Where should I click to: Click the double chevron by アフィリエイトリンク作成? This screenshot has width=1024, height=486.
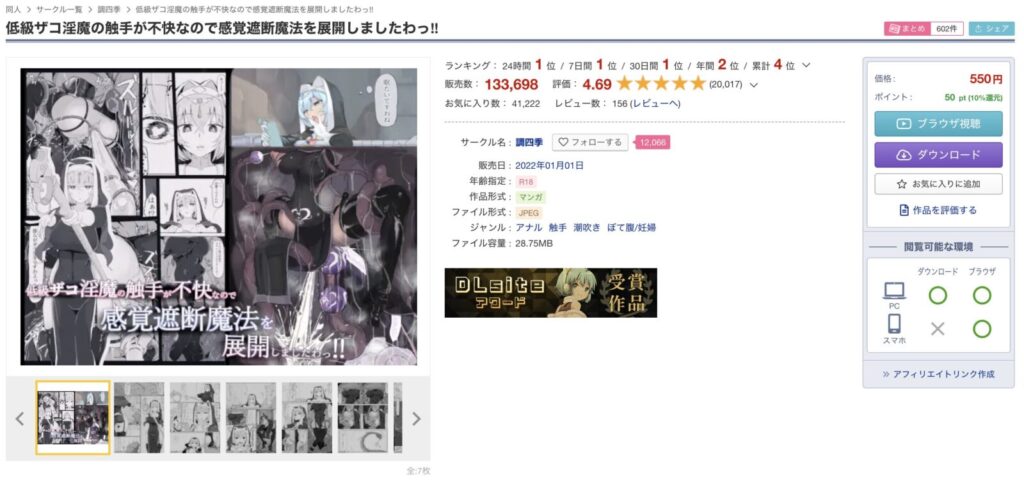coord(886,374)
